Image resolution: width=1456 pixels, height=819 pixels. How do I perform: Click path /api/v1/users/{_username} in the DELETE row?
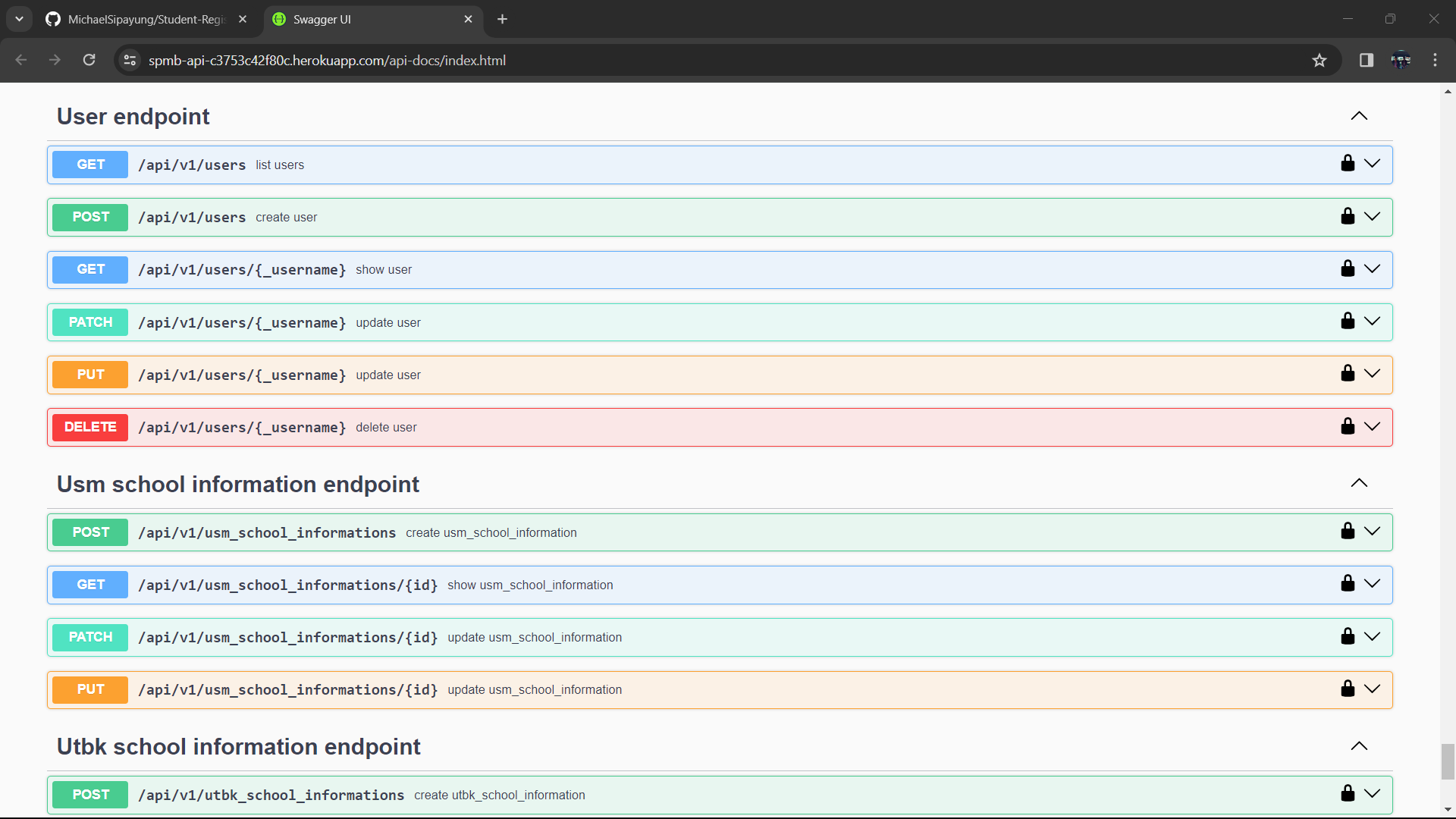242,428
